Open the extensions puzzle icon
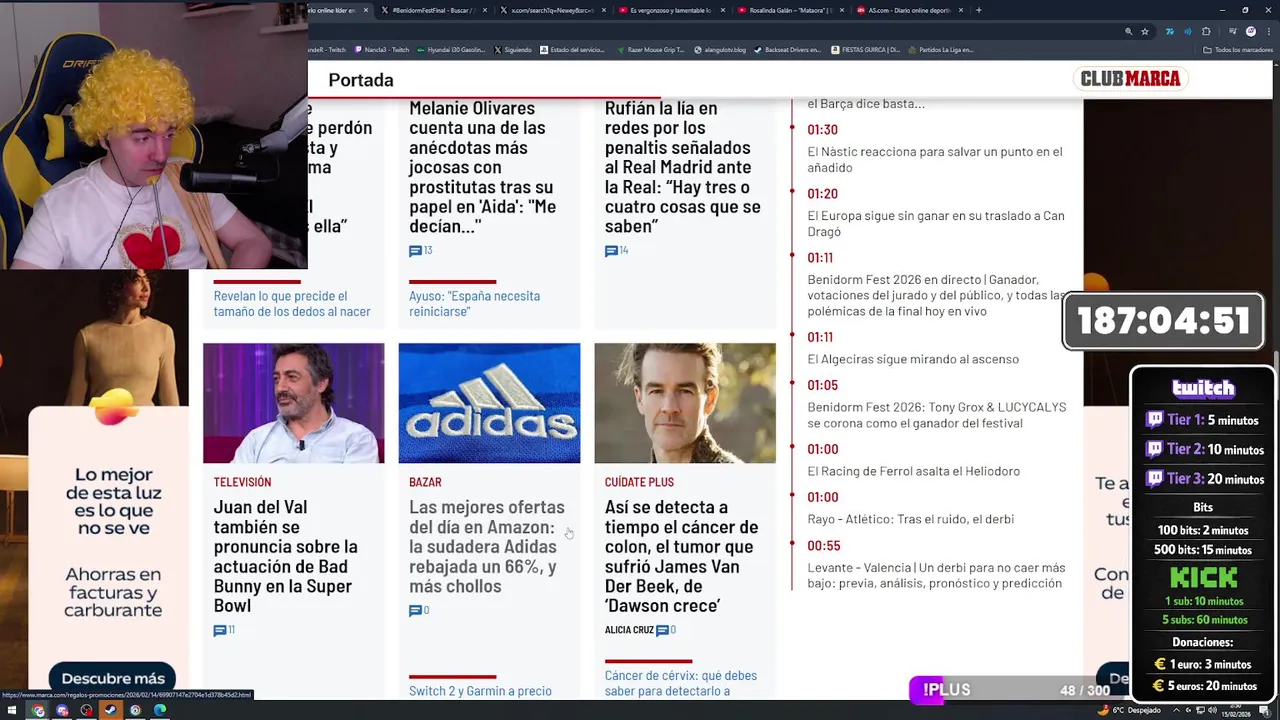This screenshot has width=1280, height=720. 1206,31
